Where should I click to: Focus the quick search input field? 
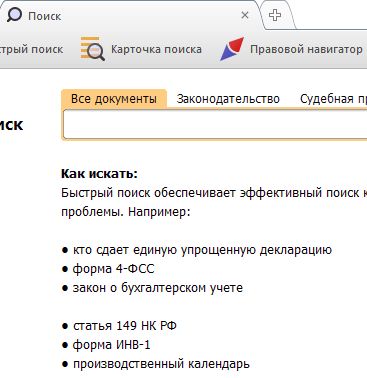tap(215, 124)
